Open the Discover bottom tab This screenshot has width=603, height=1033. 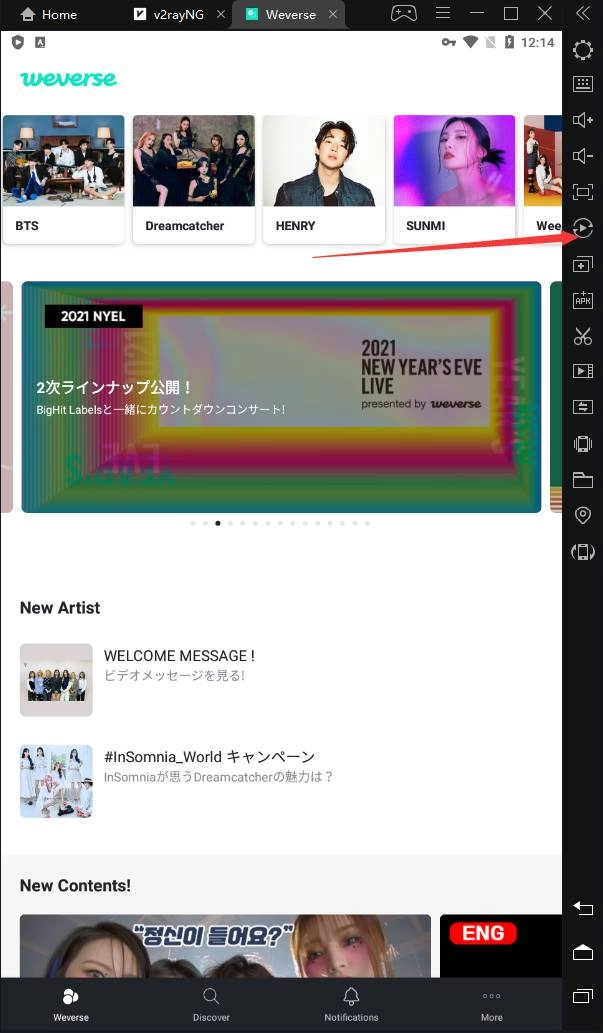coord(211,1004)
